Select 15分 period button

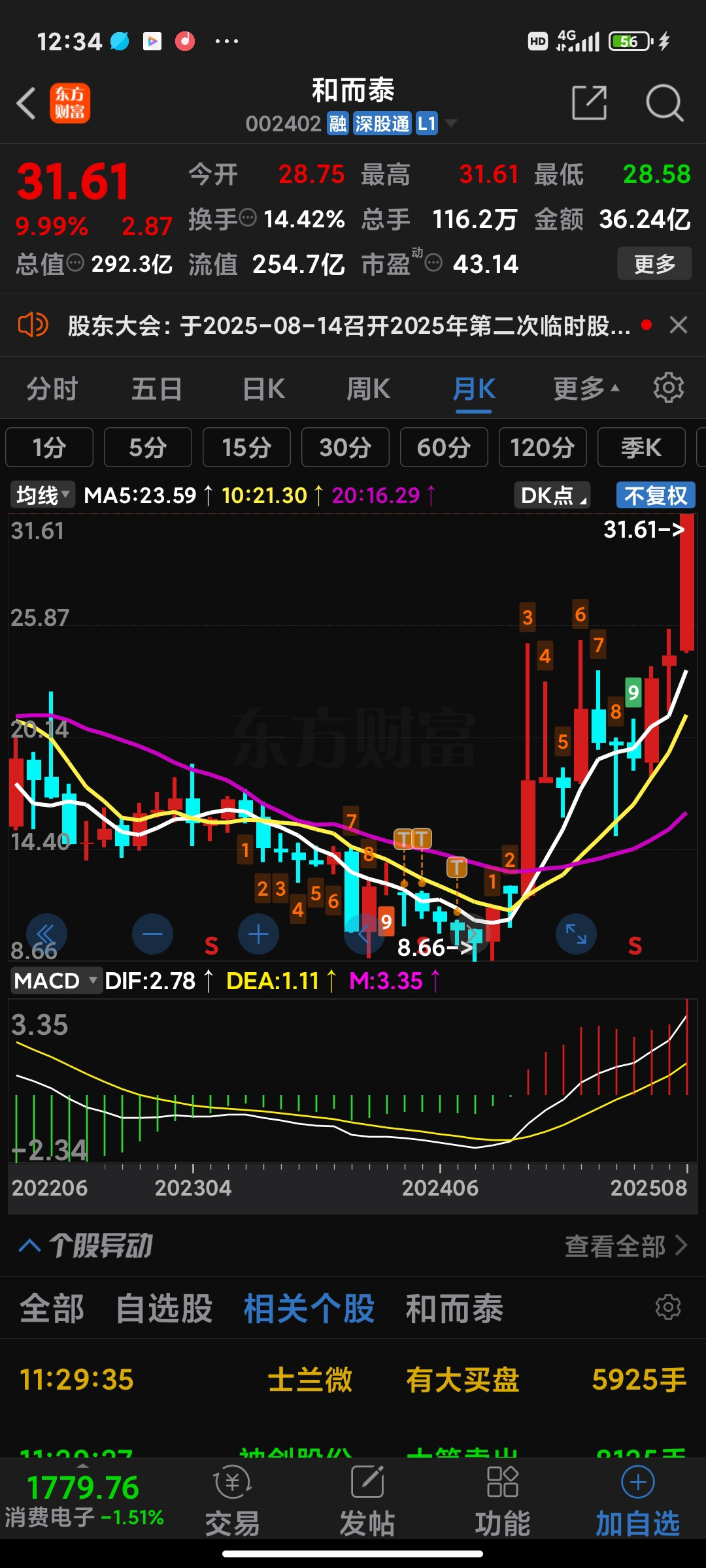[246, 448]
